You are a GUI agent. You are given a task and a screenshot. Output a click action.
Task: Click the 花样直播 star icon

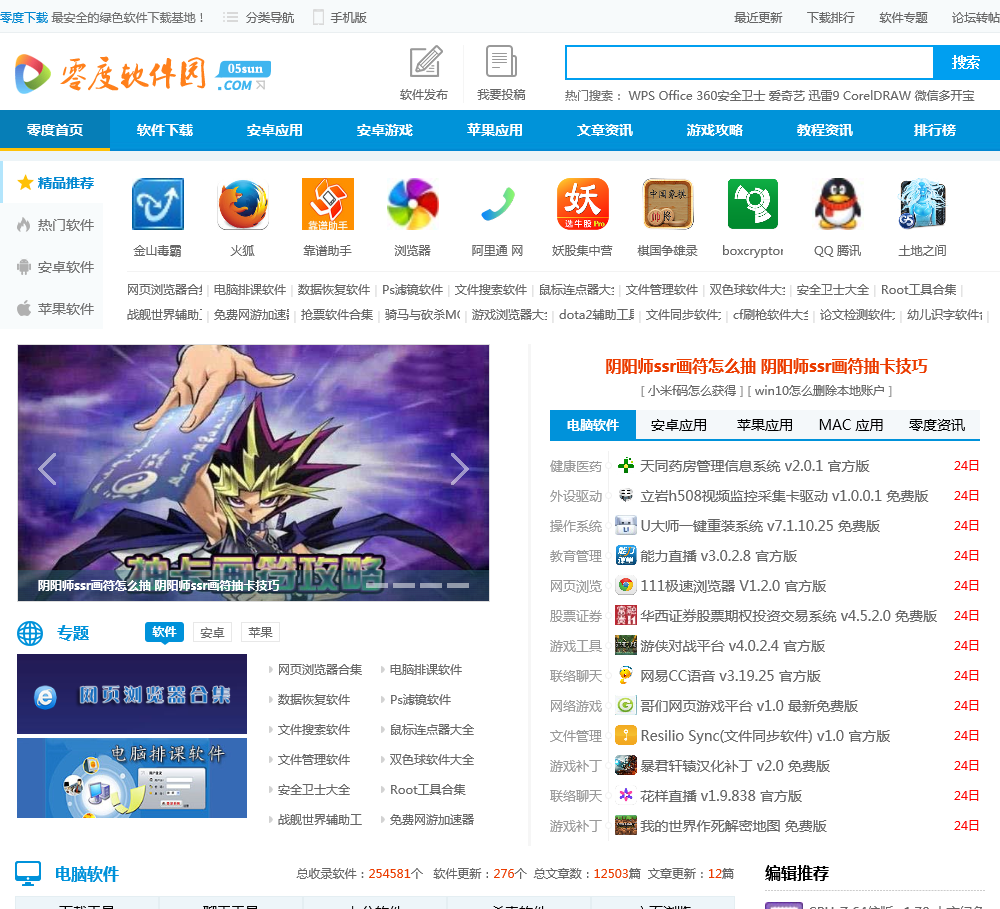(x=626, y=795)
